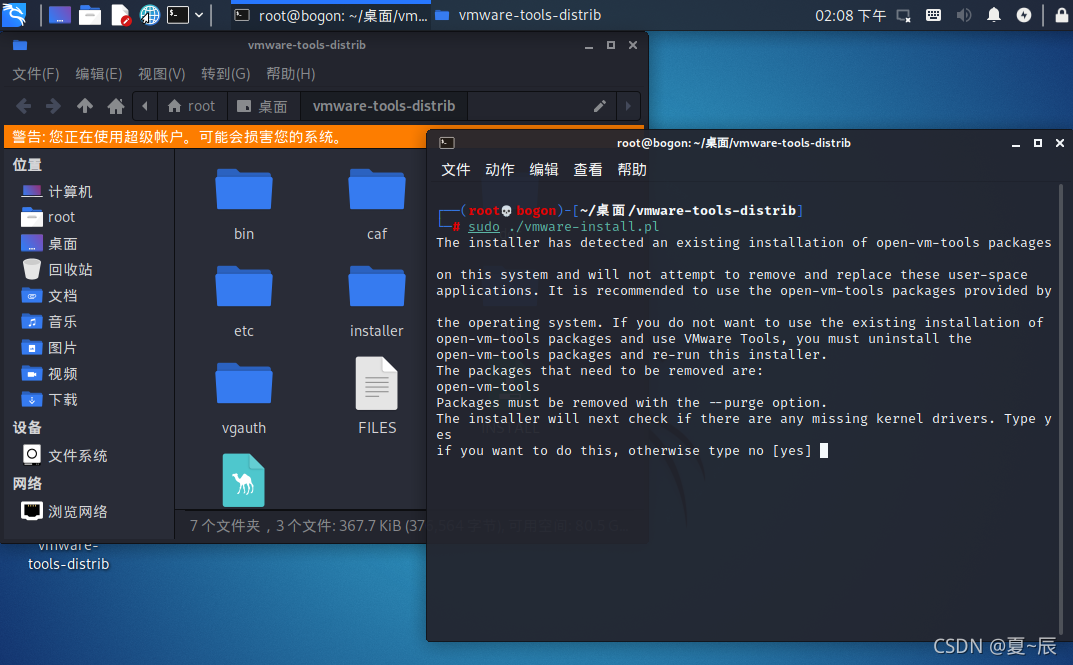This screenshot has width=1073, height=665.
Task: Open 视图(V) menu in file manager
Action: [161, 74]
